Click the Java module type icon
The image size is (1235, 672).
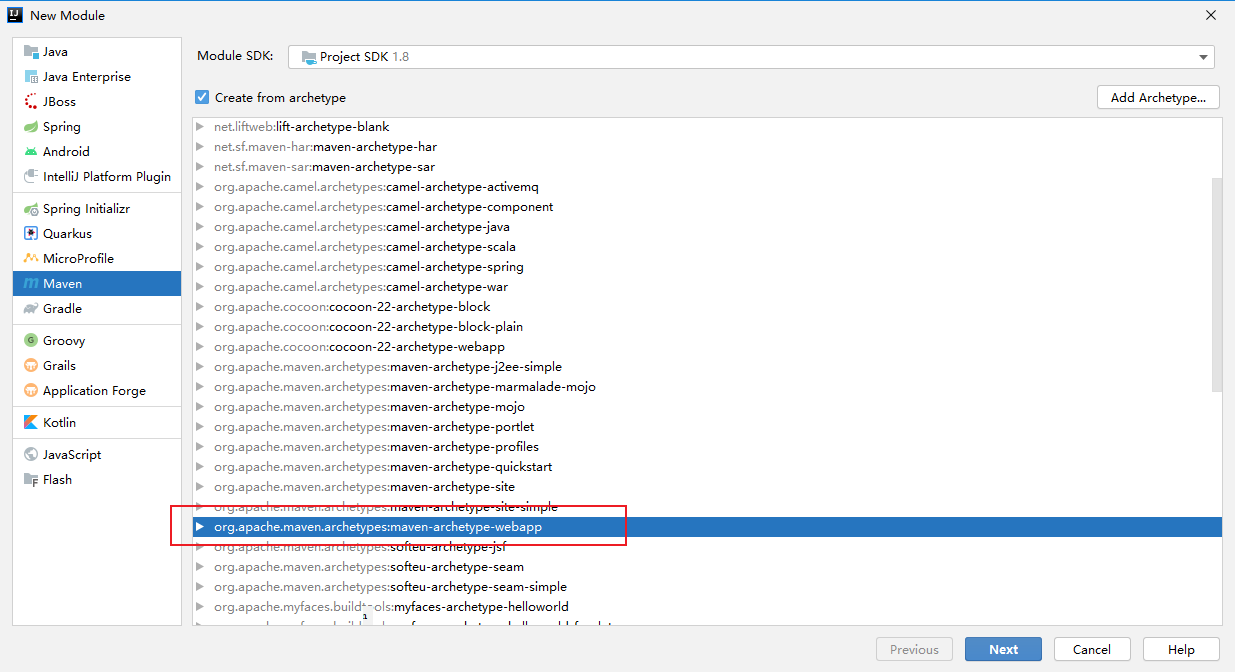pos(31,52)
